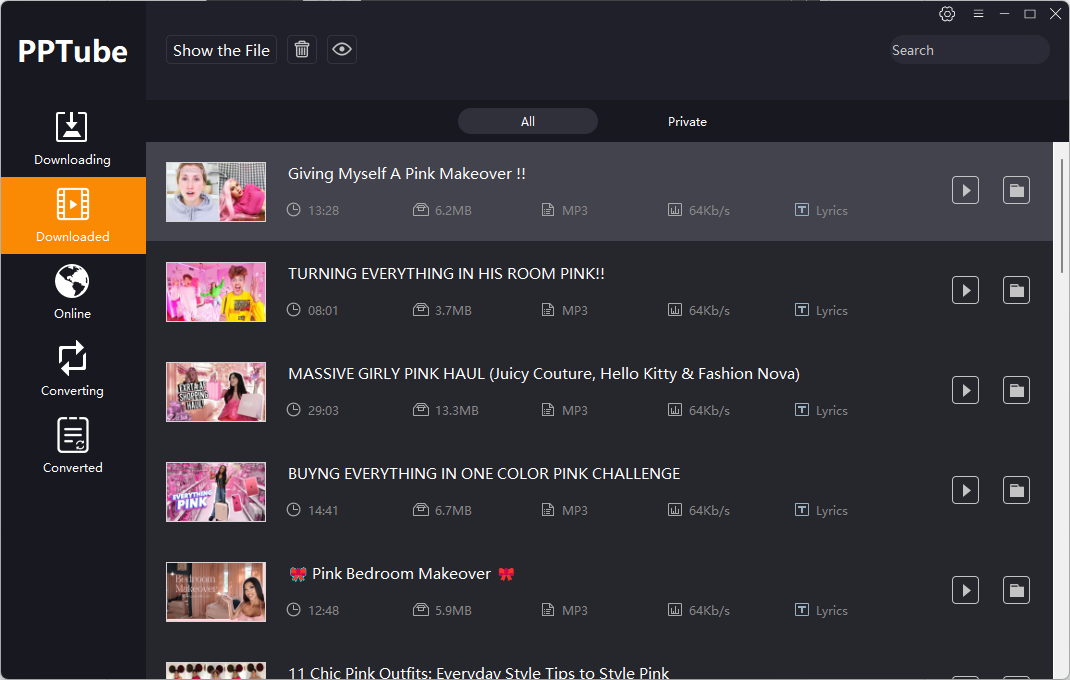This screenshot has height=680, width=1070.
Task: Click the 13:28 duration value
Action: pyautogui.click(x=323, y=210)
